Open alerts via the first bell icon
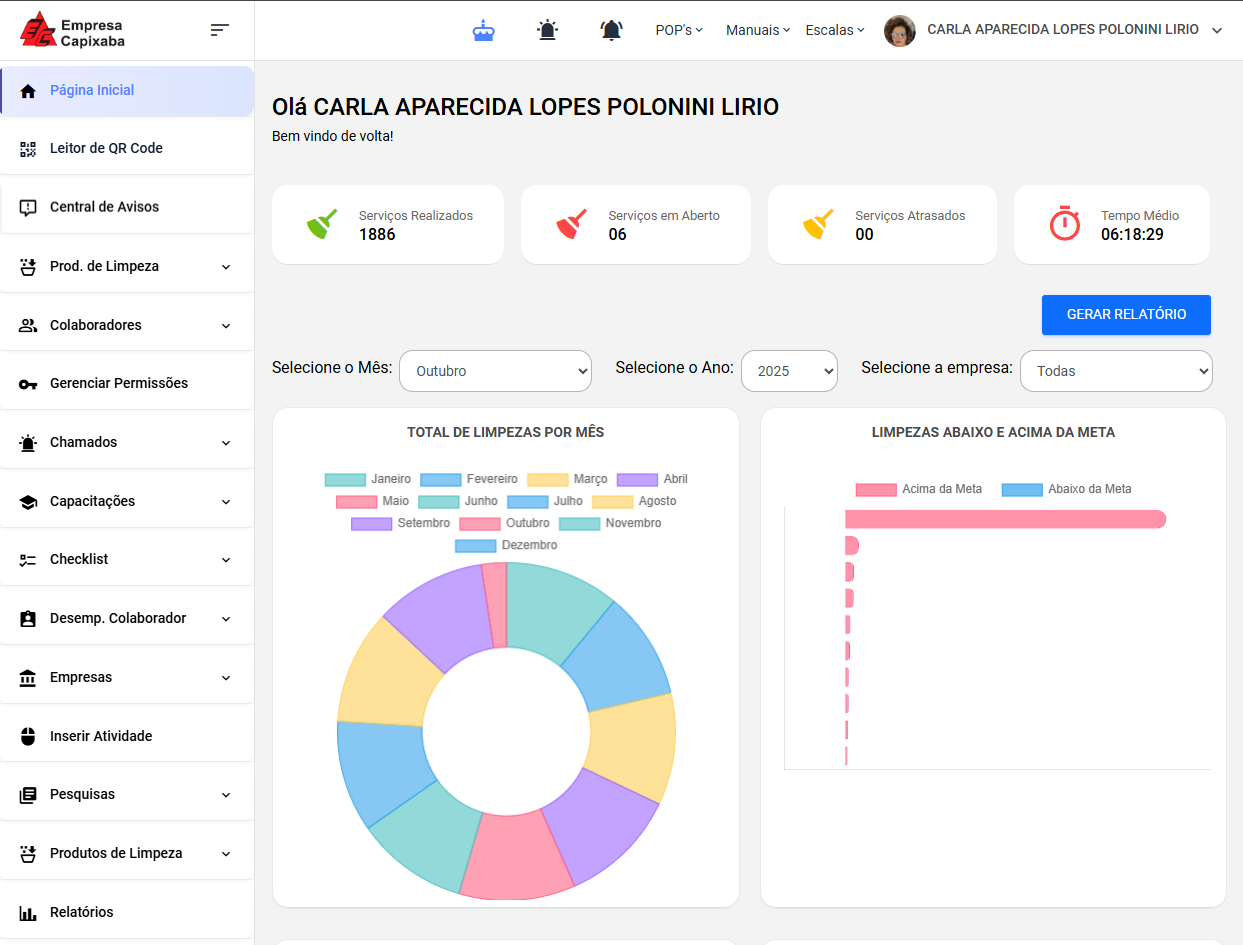The image size is (1243, 945). click(548, 30)
